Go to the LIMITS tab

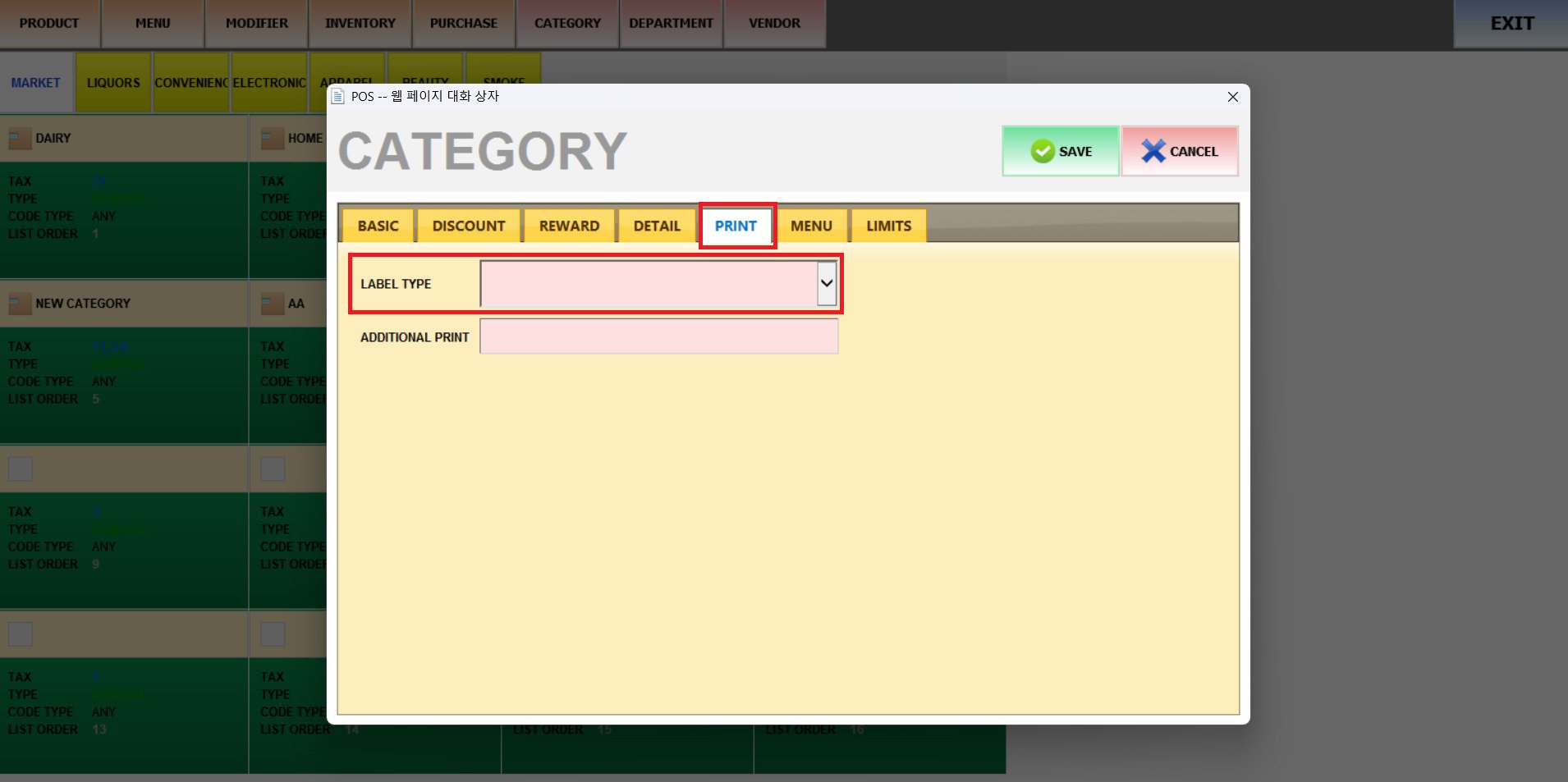888,226
